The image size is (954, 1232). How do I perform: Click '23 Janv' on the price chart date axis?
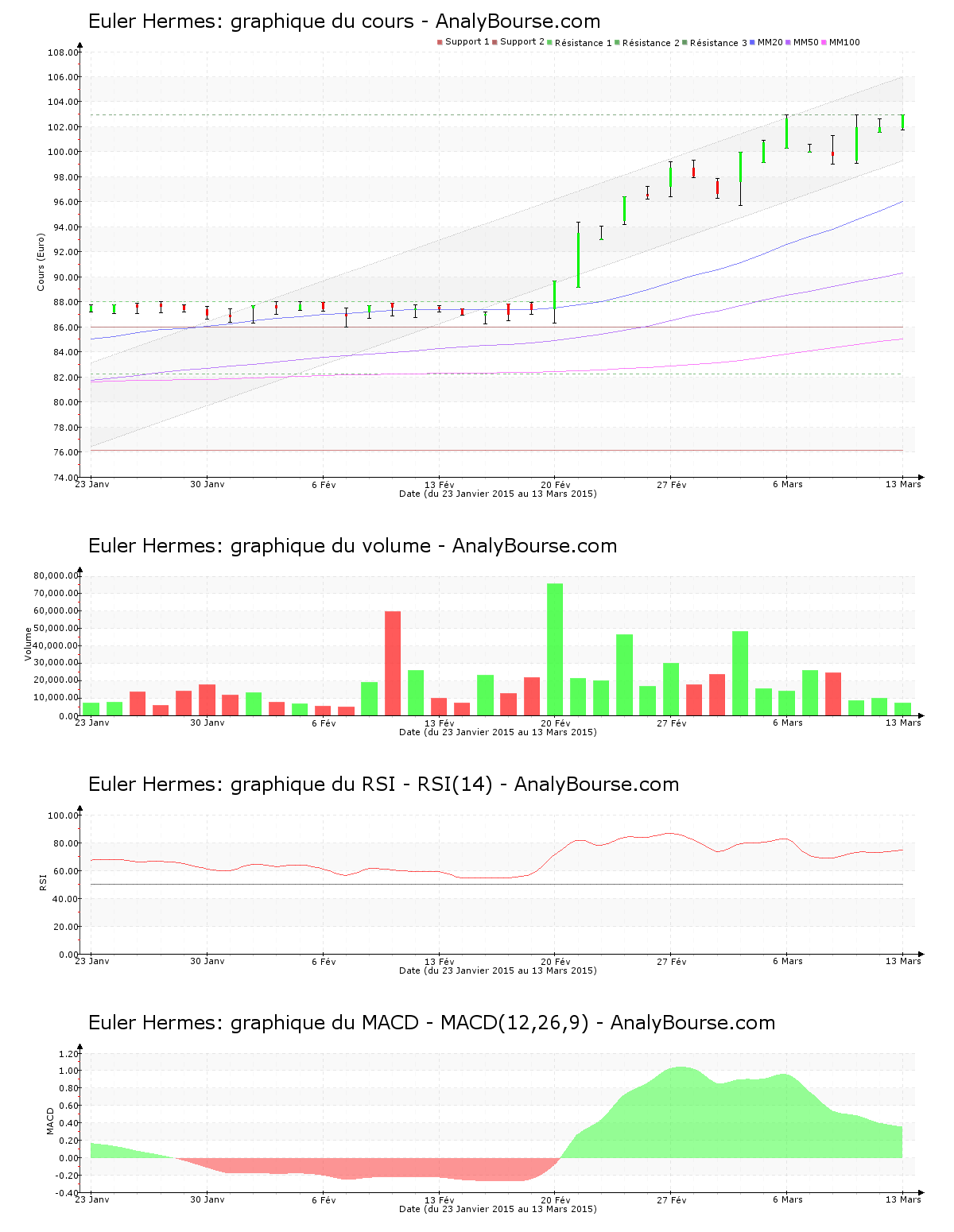92,484
